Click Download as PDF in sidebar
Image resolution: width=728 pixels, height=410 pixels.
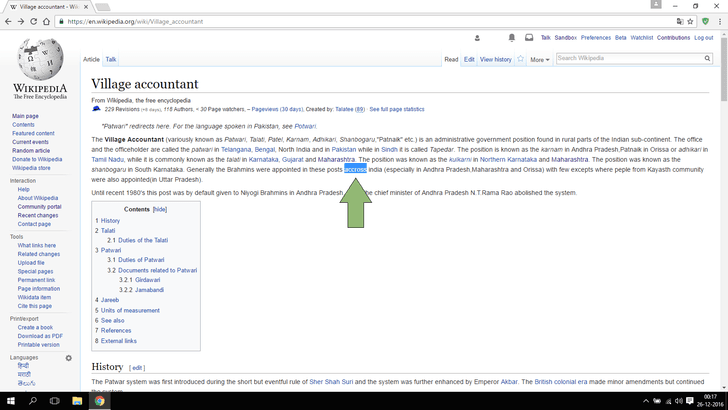coord(40,336)
